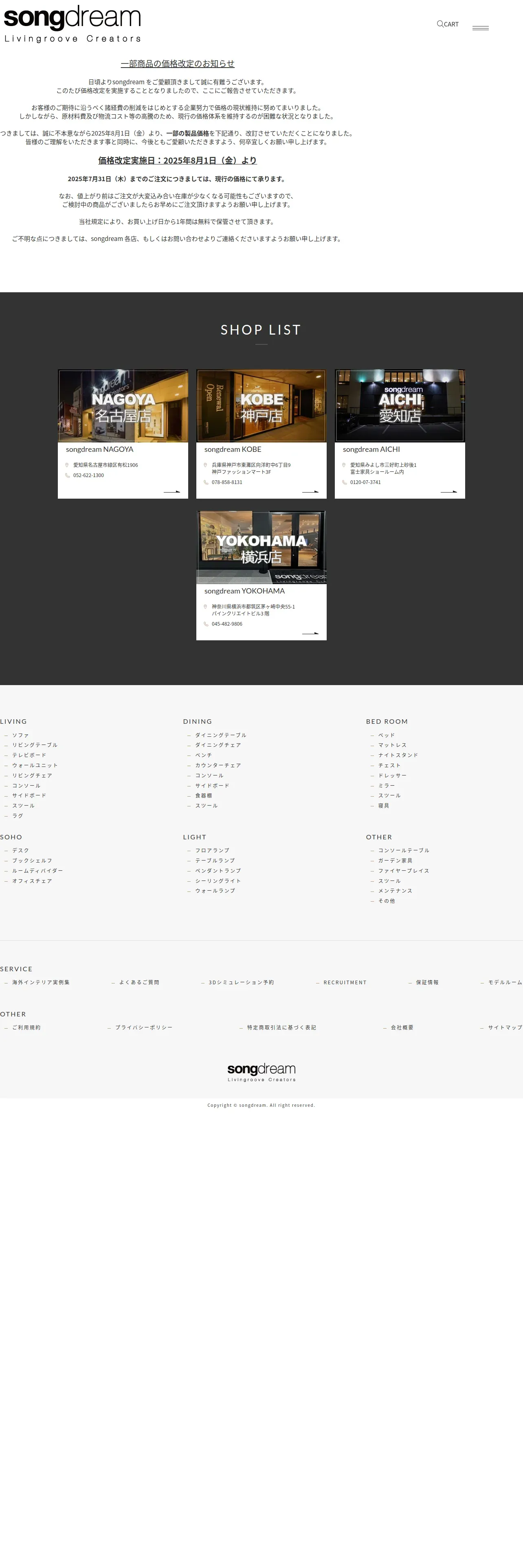Open the hamburger menu
This screenshot has height=1568, width=523.
(x=480, y=28)
